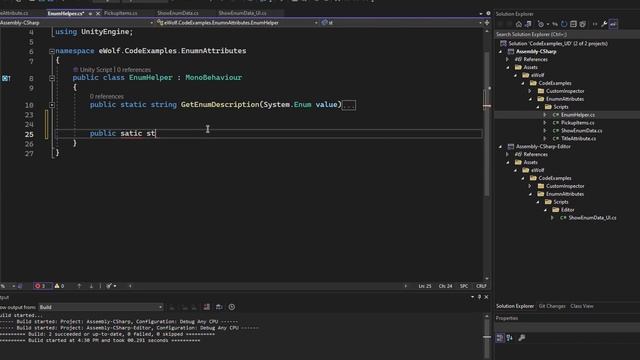
Task: Click the Search Solution Explorer field
Action: [x=567, y=34]
